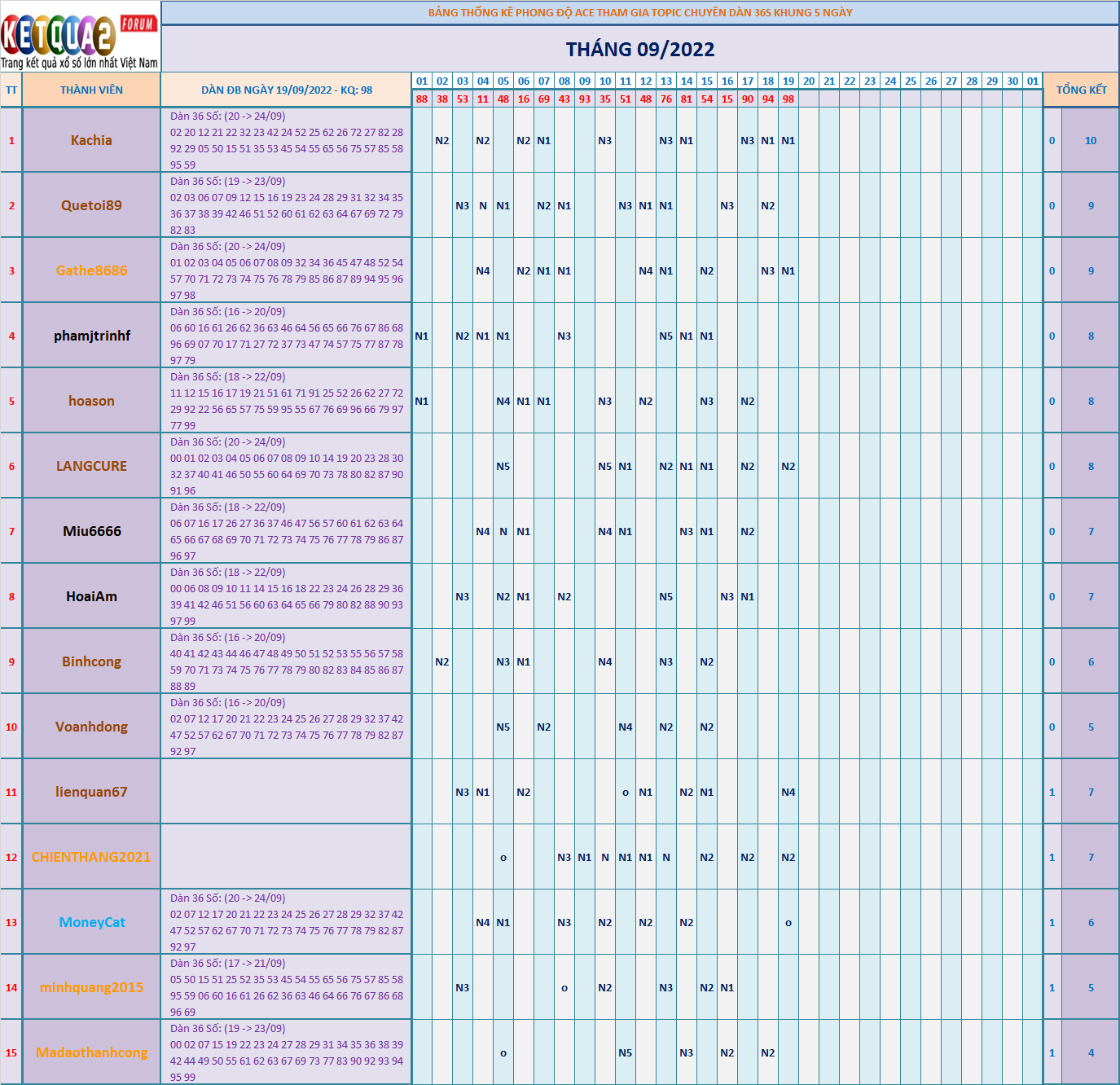Select member name LANGCURE

91,466
